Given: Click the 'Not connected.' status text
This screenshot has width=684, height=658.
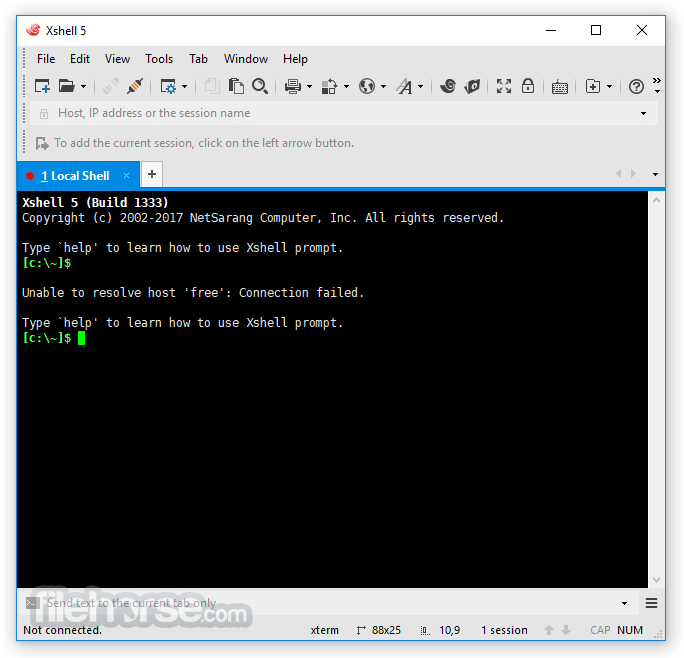Looking at the screenshot, I should tap(62, 630).
